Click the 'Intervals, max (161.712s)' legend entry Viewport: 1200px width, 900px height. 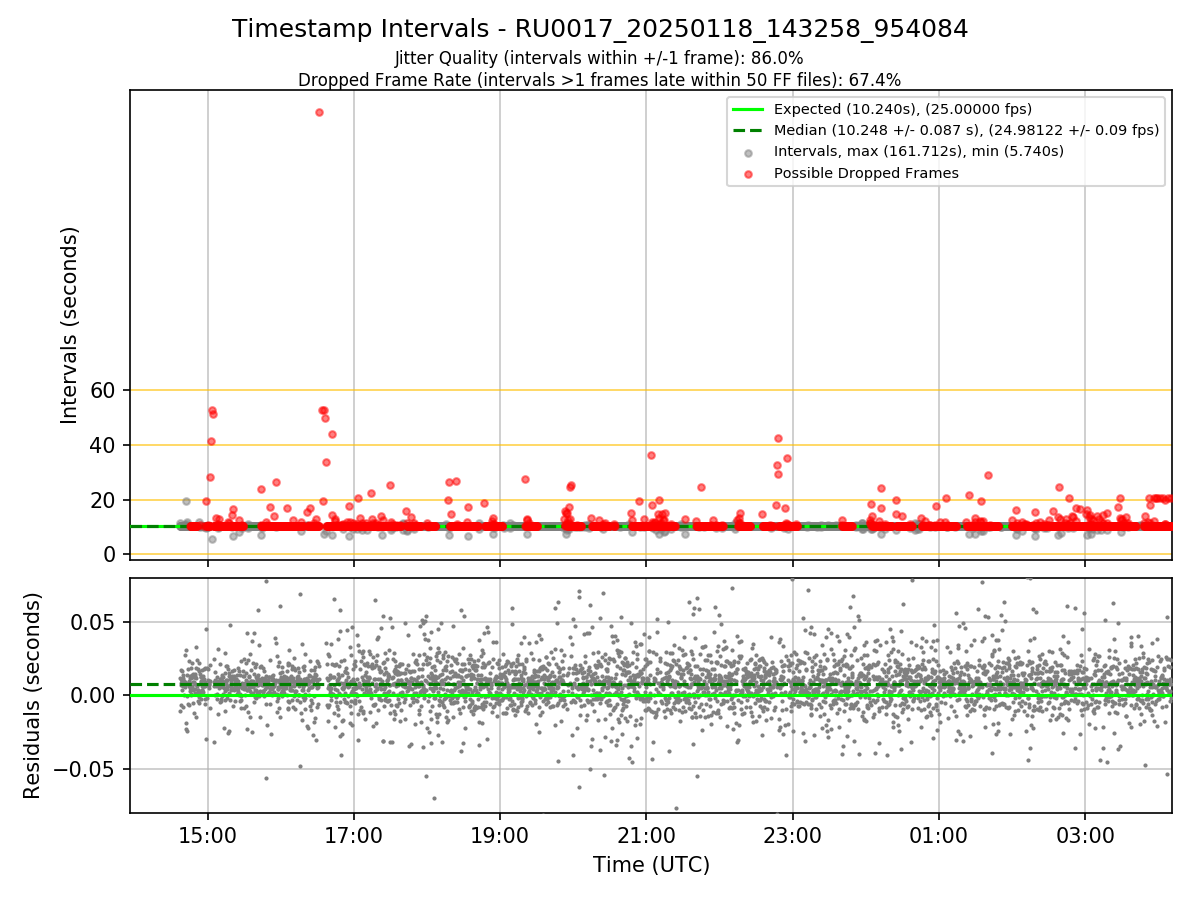pos(919,151)
